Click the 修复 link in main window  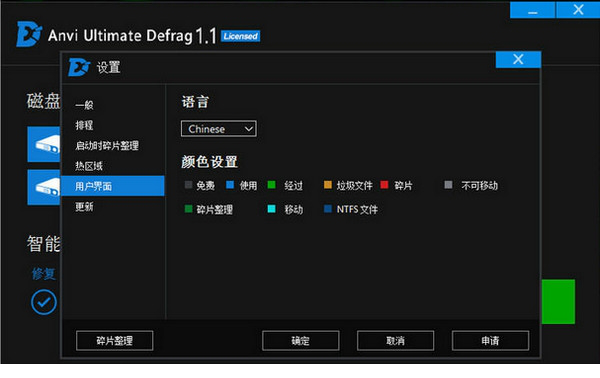tap(44, 274)
